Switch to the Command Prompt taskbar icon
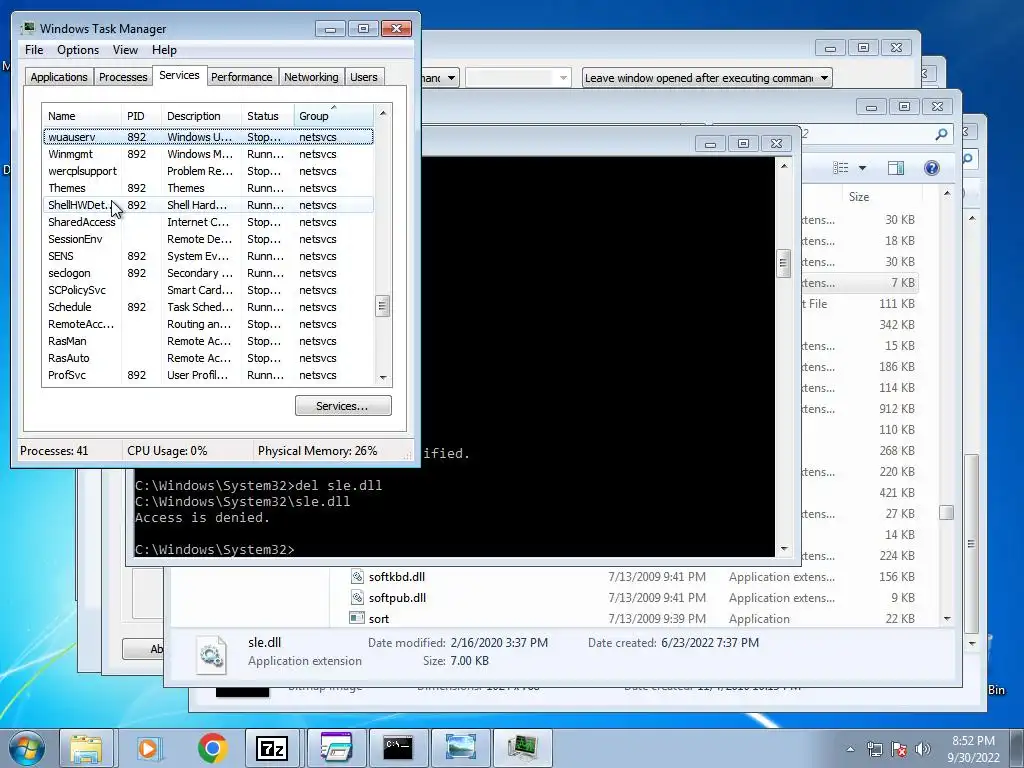The width and height of the screenshot is (1024, 768). 398,748
